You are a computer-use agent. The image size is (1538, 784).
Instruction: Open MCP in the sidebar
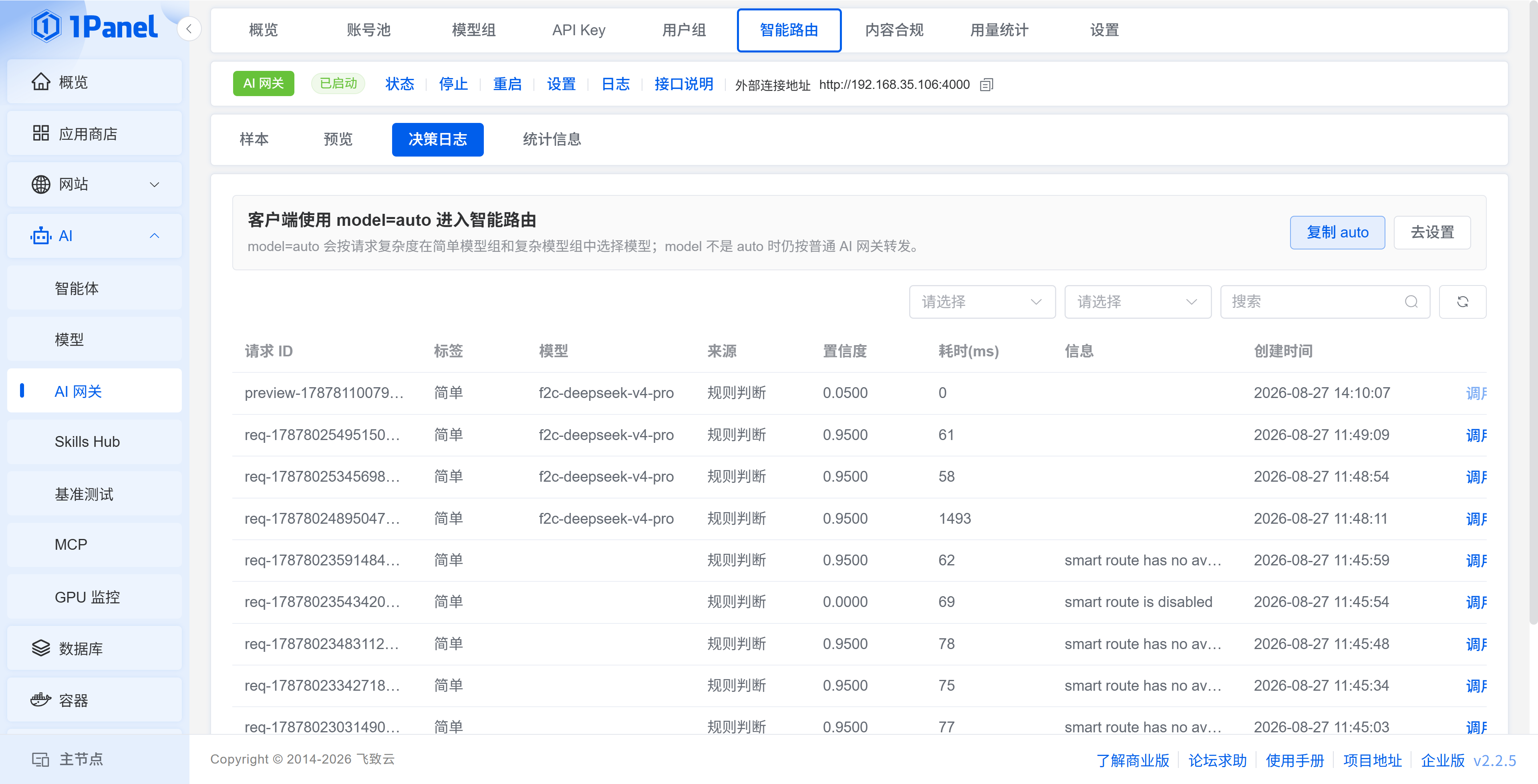point(95,545)
